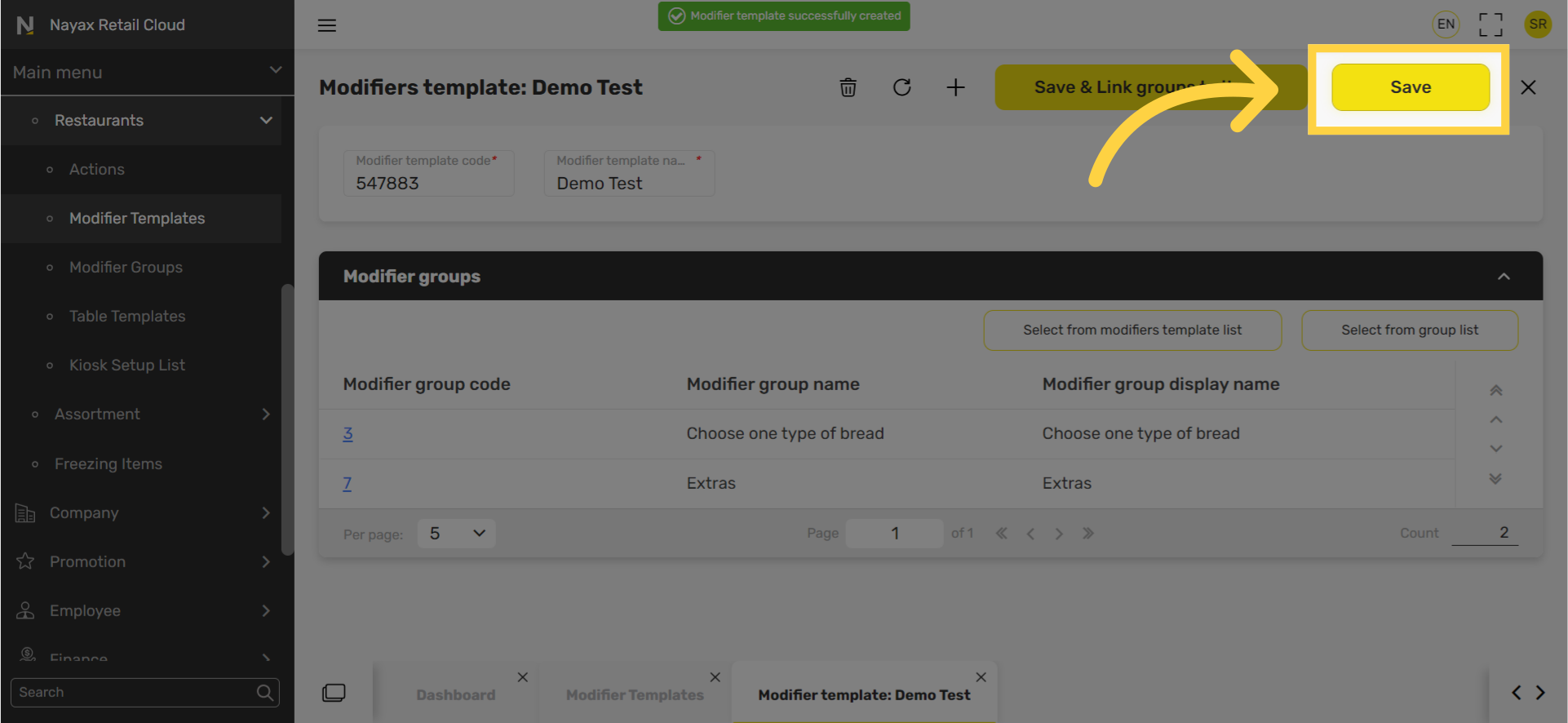
Task: Open the Per page dropdown
Action: pos(456,534)
